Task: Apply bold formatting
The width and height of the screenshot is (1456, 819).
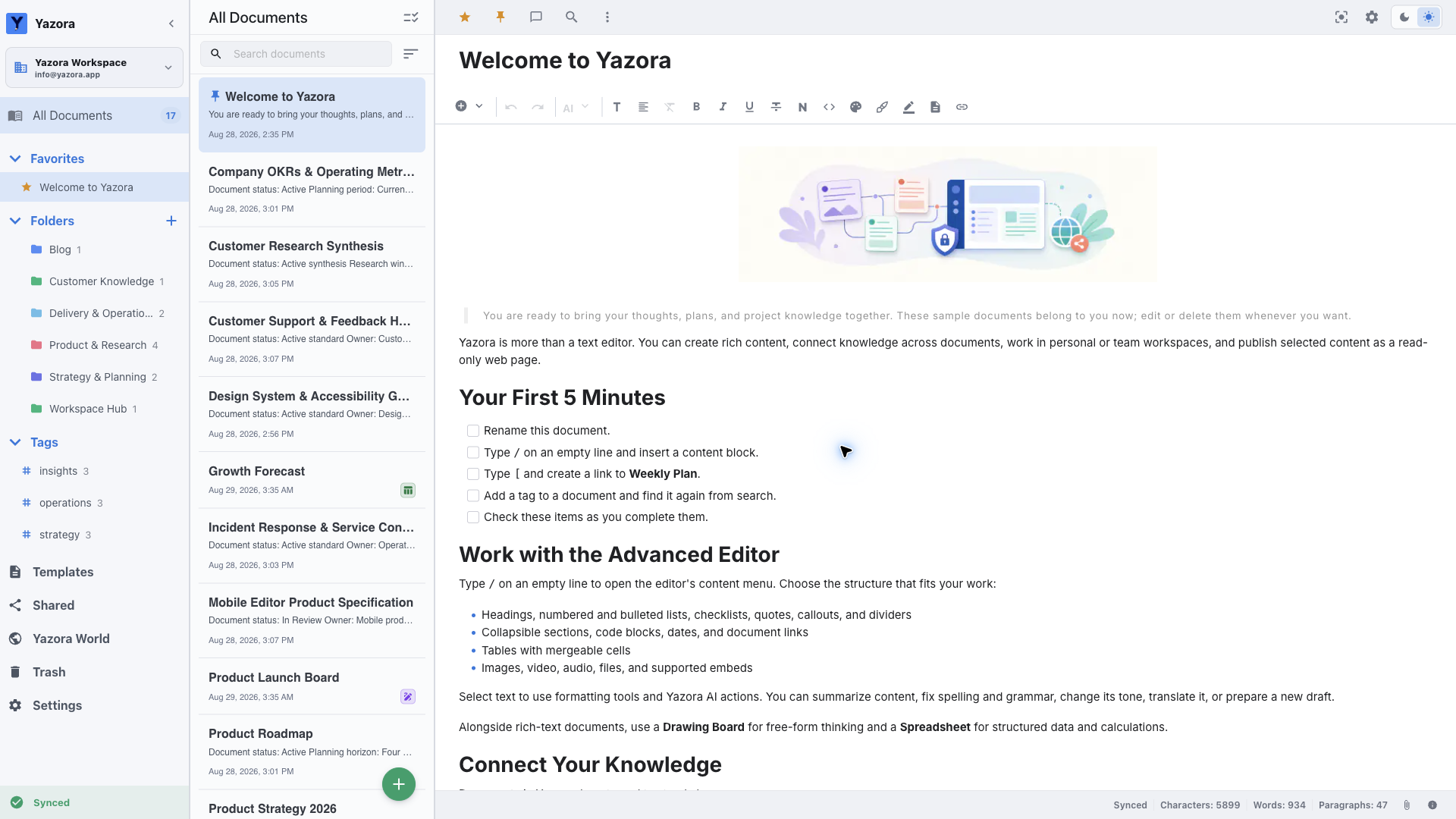Action: coord(696,107)
